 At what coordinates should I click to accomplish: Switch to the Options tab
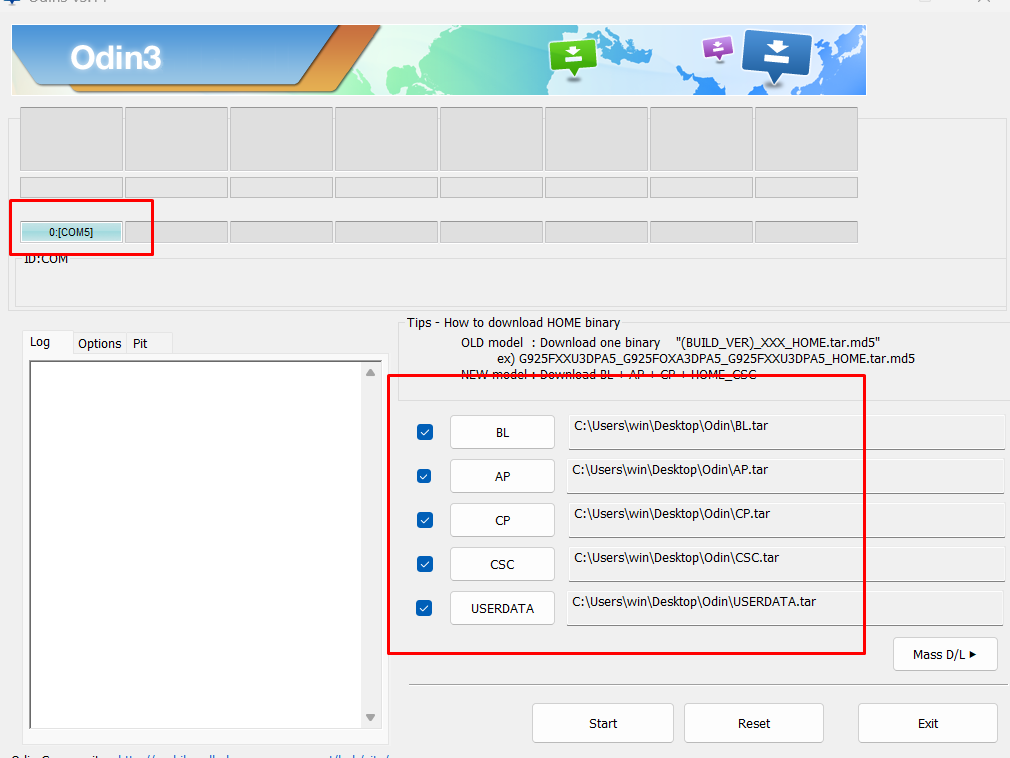100,343
